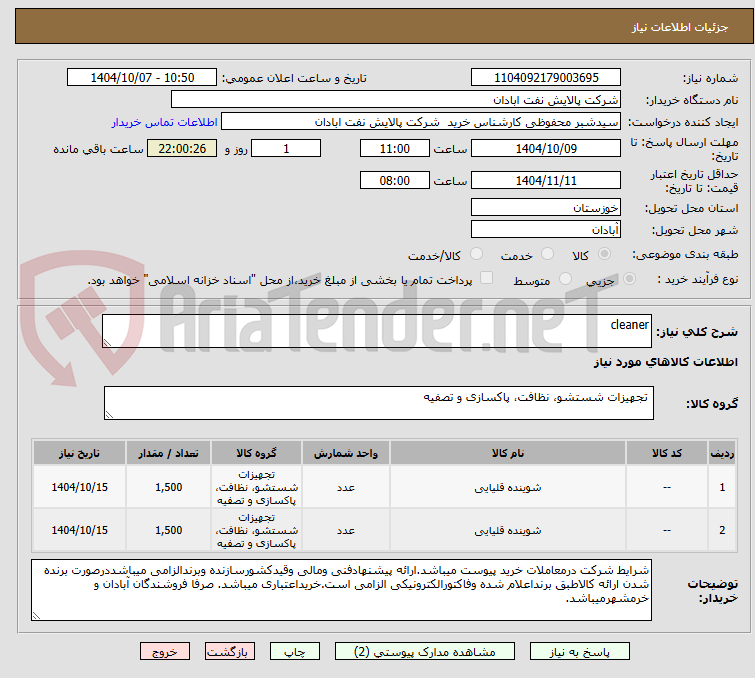This screenshot has height=678, width=755.
Task: Click the خروج exit button
Action: pyautogui.click(x=165, y=652)
